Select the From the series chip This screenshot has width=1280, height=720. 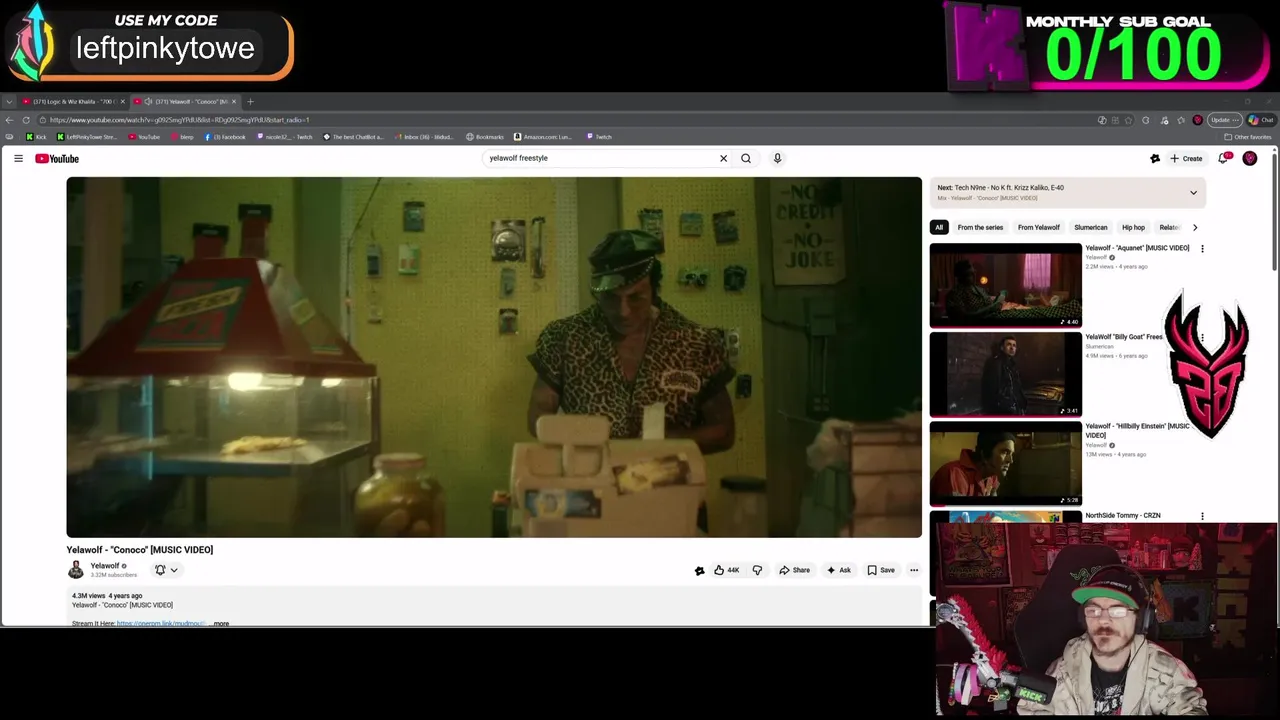tap(980, 227)
